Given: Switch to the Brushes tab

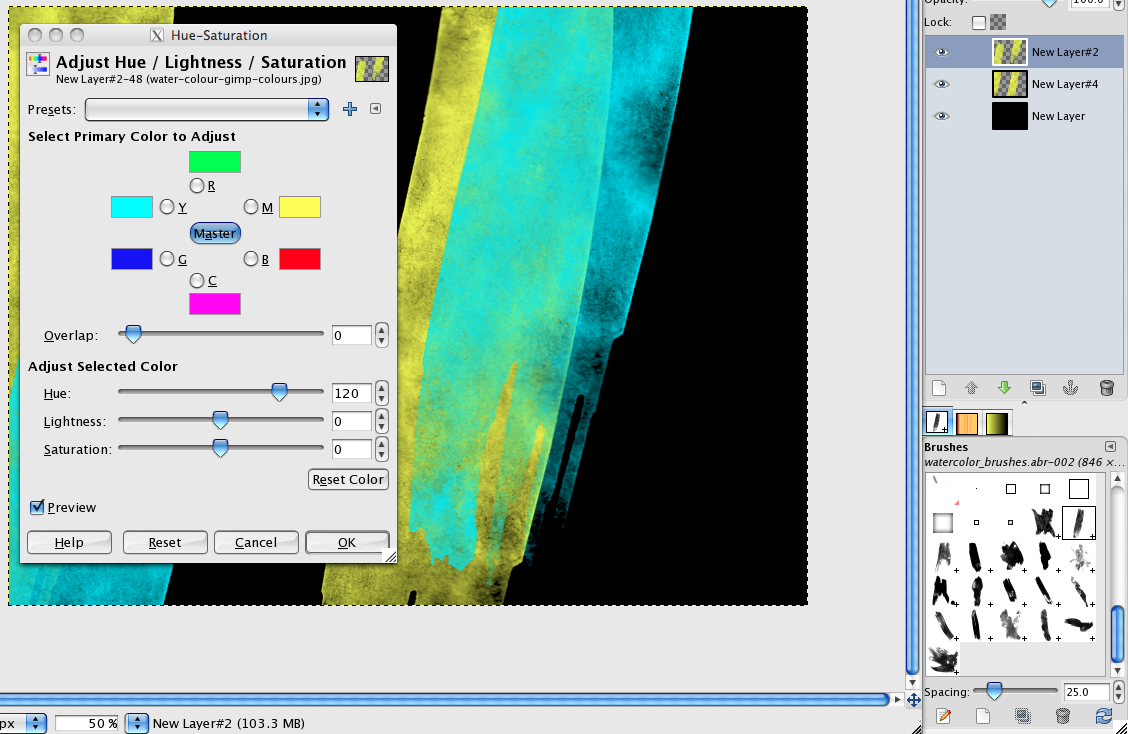Looking at the screenshot, I should click(x=937, y=422).
